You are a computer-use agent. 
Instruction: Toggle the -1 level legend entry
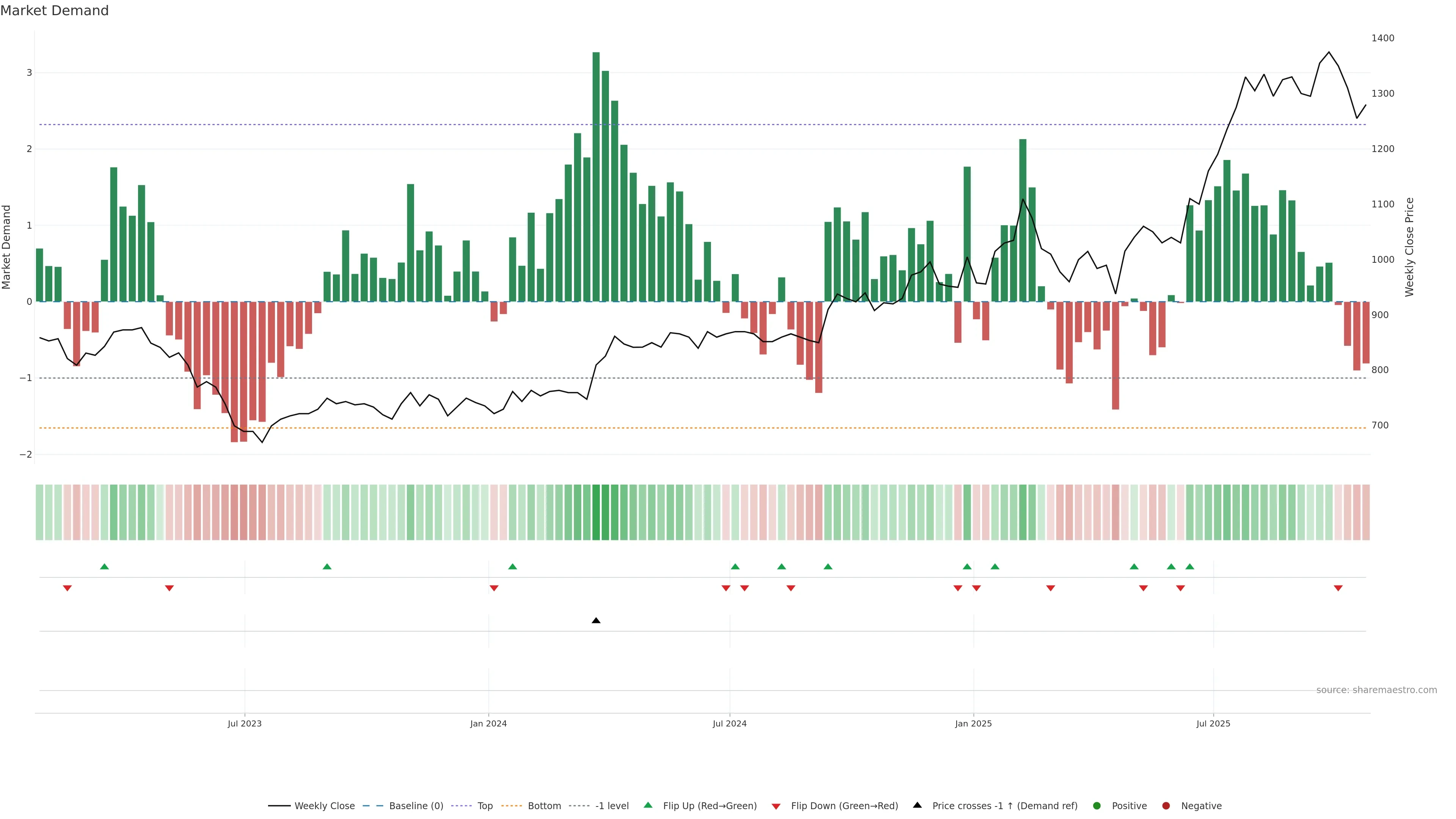pos(612,805)
